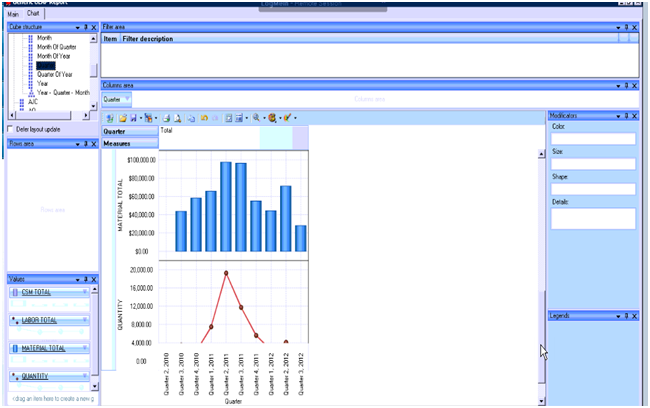
Task: Click the Color modificator field
Action: pyautogui.click(x=593, y=139)
